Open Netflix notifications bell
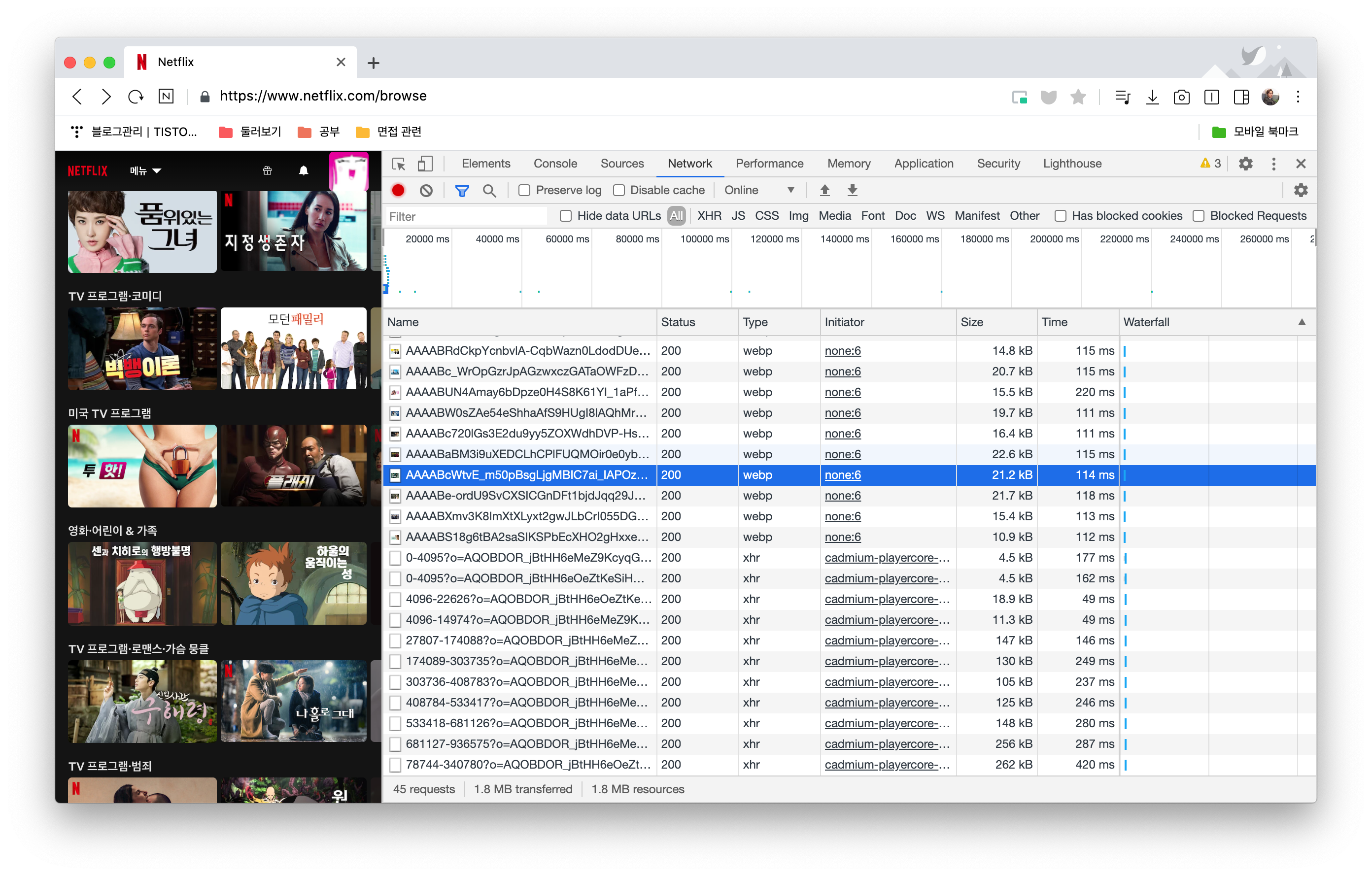This screenshot has width=1372, height=876. click(x=303, y=170)
